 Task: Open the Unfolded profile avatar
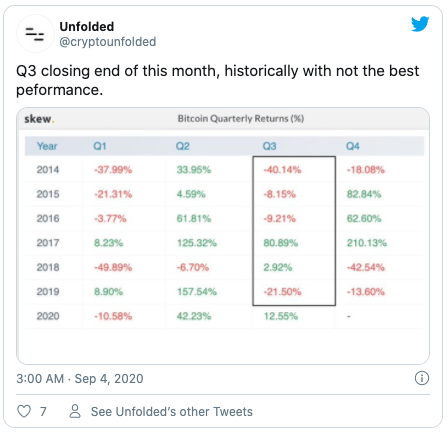point(35,34)
